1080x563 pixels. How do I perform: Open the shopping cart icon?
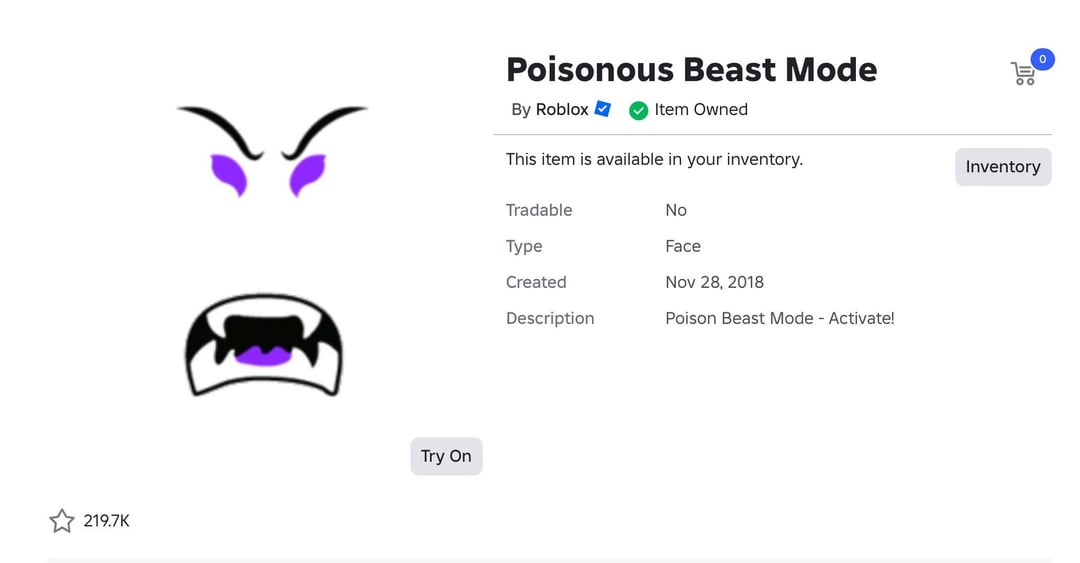tap(1022, 74)
